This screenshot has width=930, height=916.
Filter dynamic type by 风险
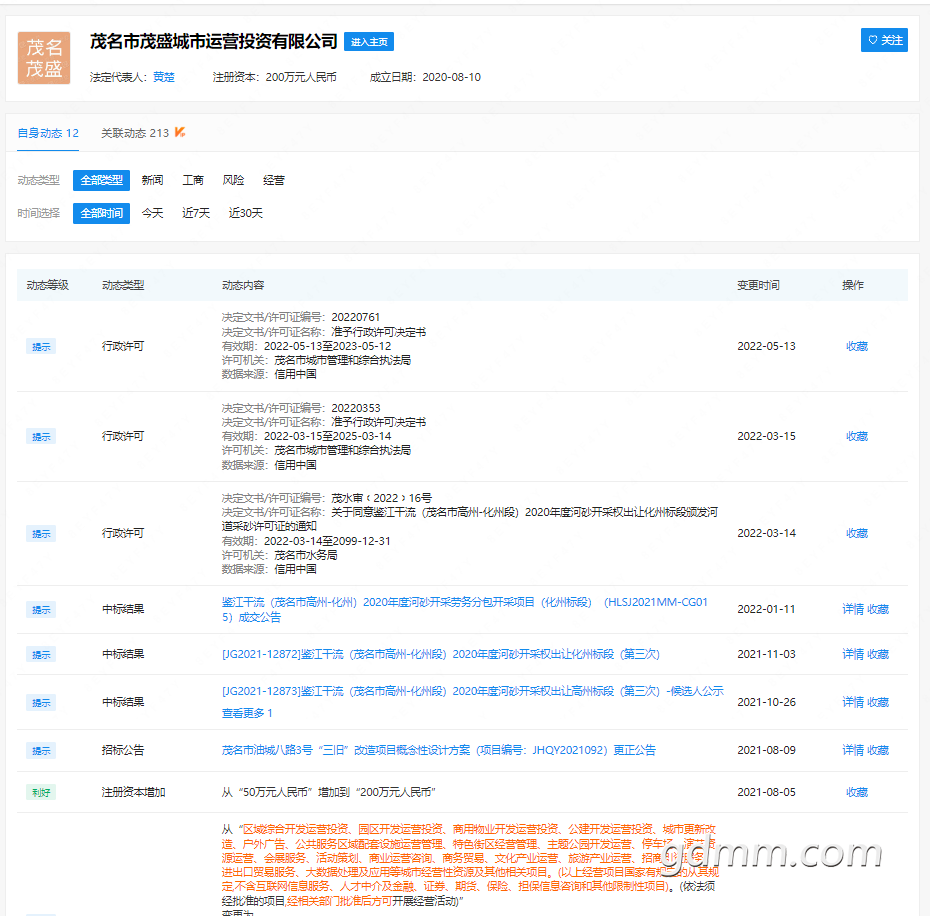click(233, 180)
